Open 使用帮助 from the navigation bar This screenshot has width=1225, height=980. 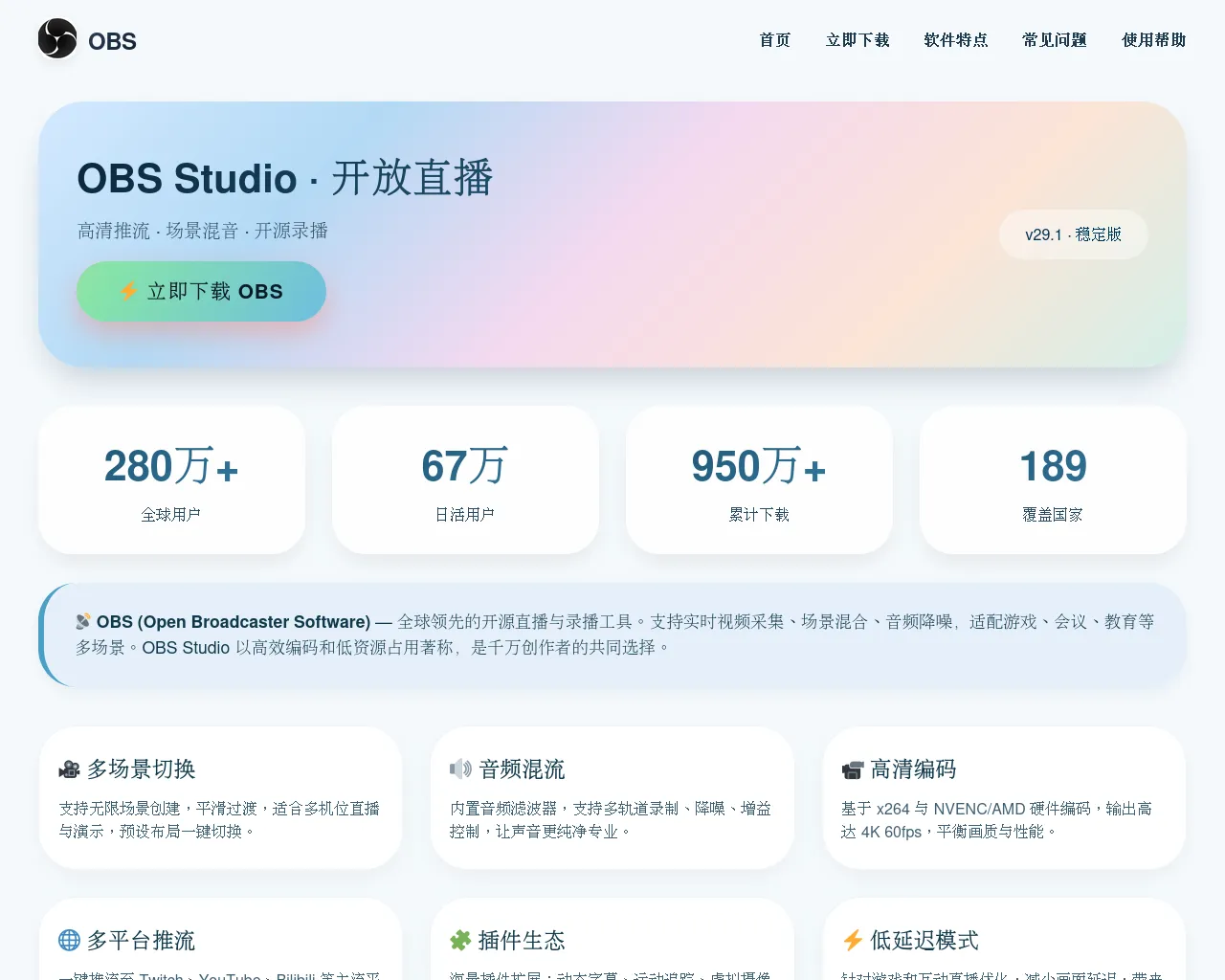(x=1154, y=40)
